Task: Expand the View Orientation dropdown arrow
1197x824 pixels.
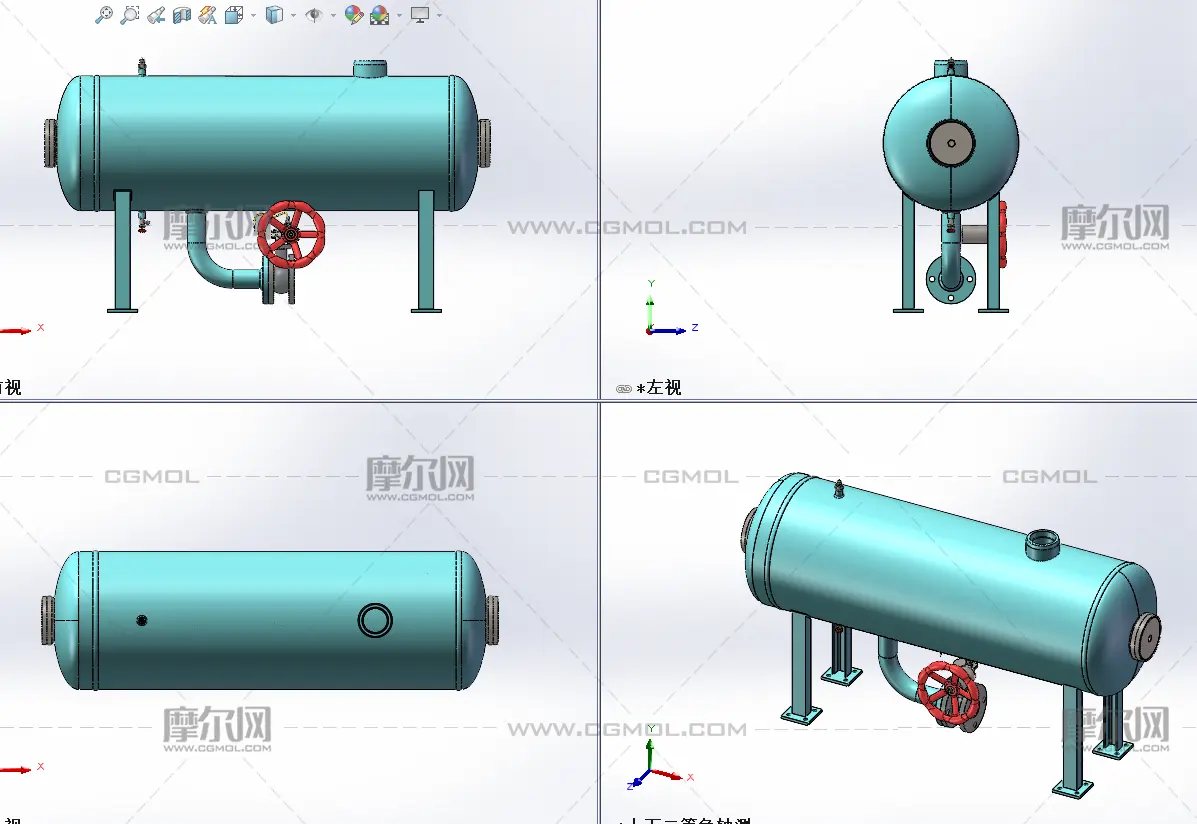Action: [x=253, y=15]
